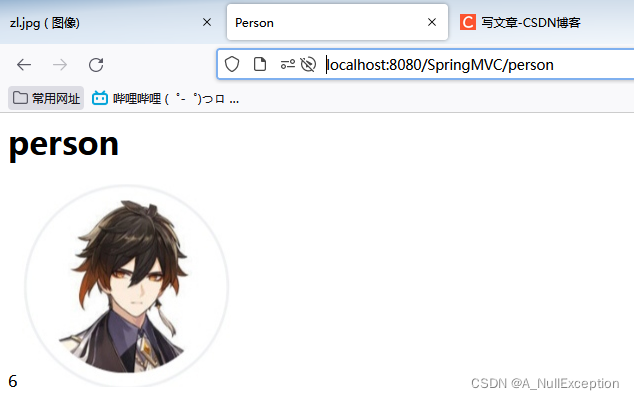
Task: Click the person heading text
Action: point(63,144)
